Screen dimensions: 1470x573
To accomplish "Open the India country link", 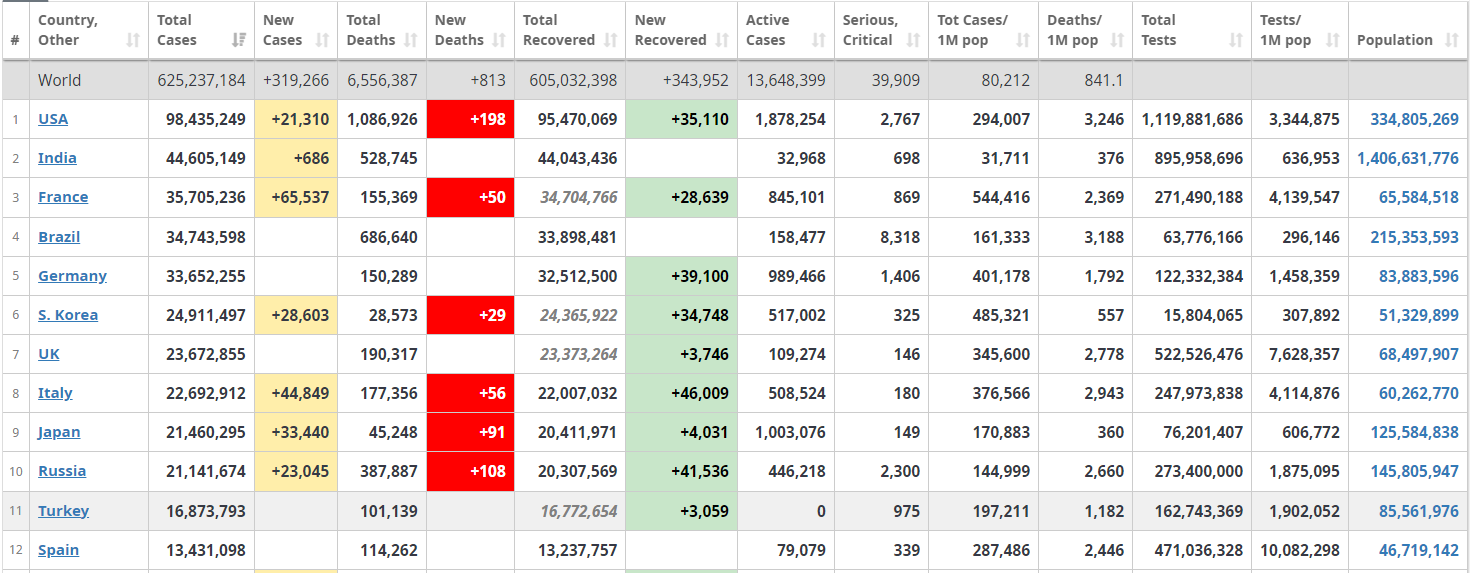I will tap(57, 158).
